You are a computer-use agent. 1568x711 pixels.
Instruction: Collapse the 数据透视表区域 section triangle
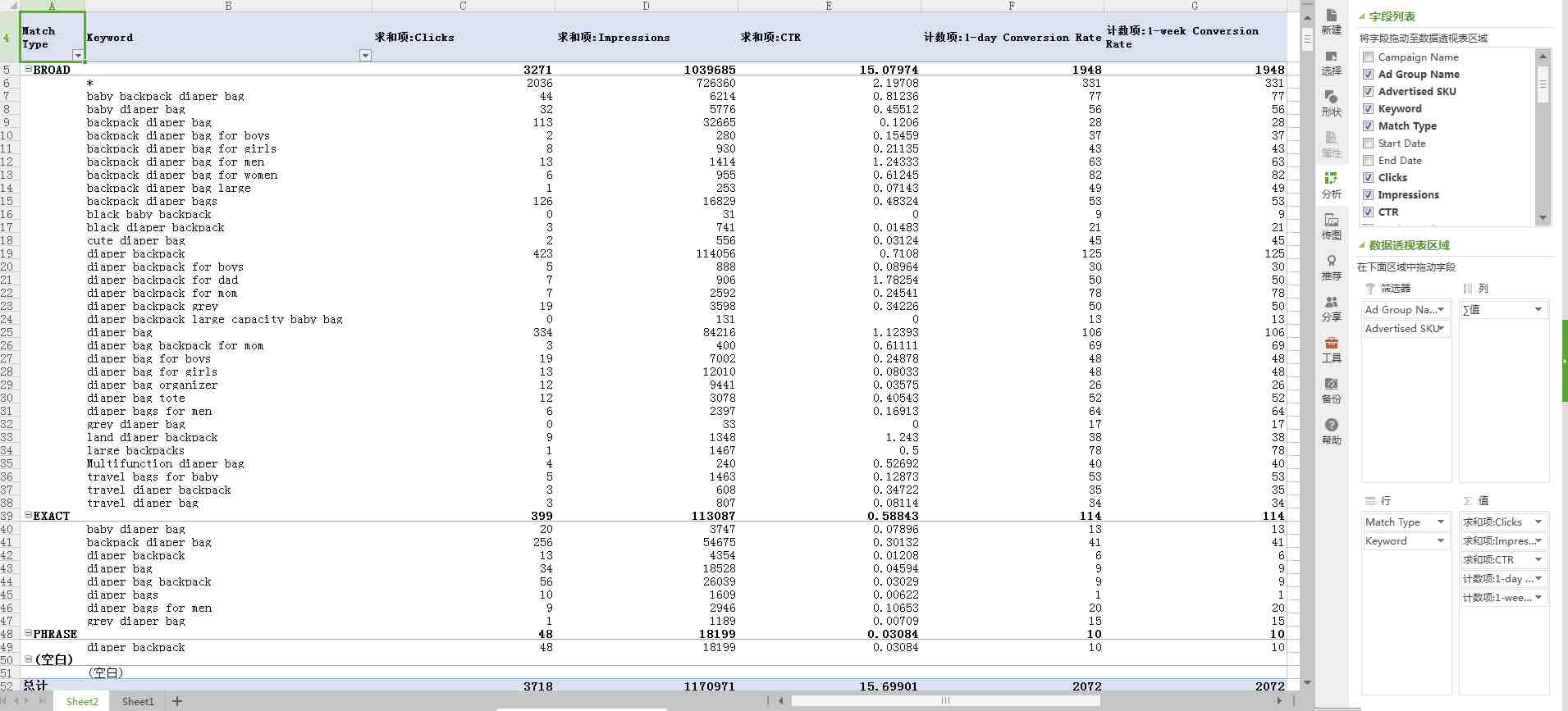pos(1362,245)
